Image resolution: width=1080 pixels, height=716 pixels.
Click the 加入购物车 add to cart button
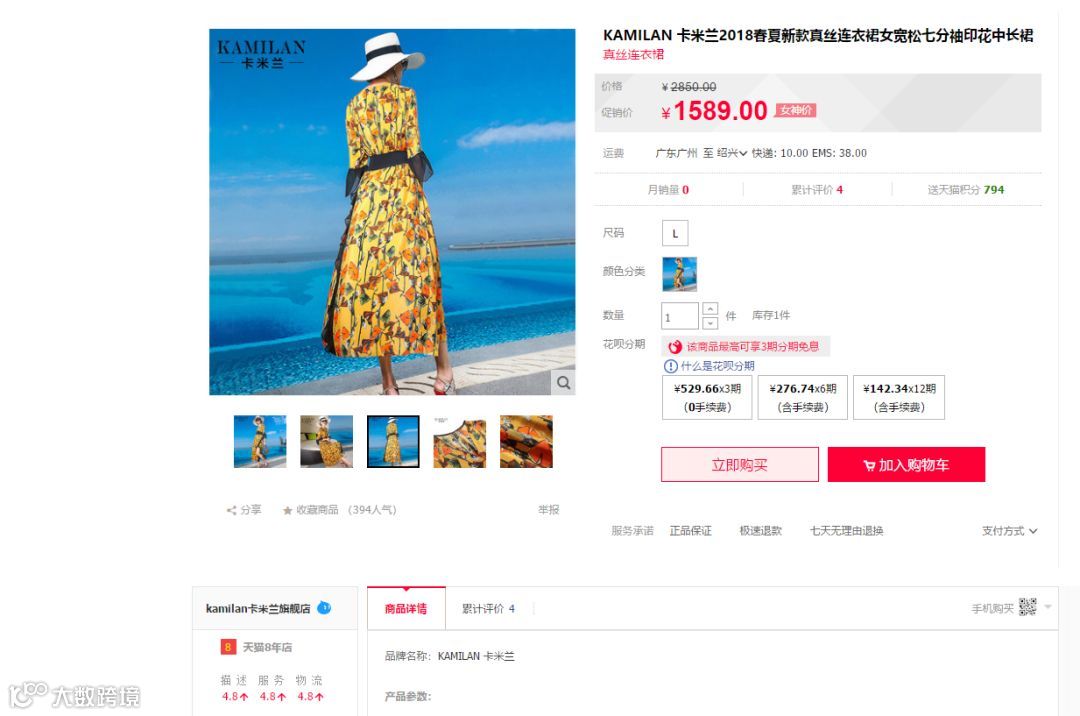coord(906,465)
